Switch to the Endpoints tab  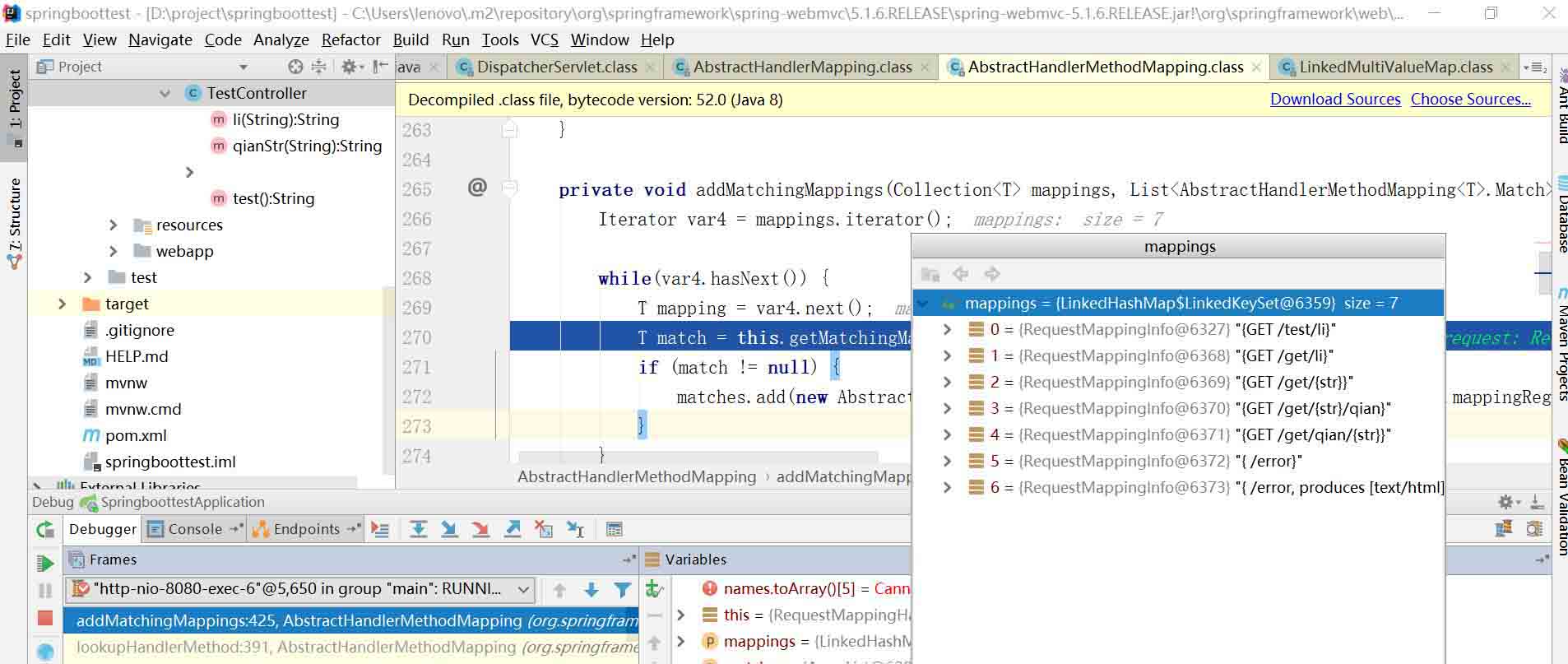tap(306, 529)
